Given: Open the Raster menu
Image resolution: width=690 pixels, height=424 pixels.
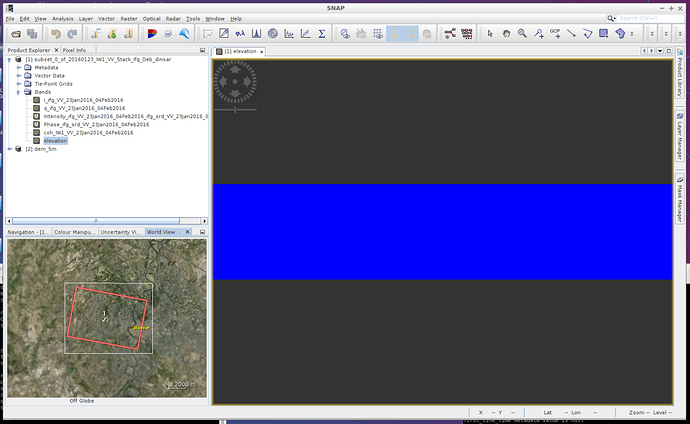Looking at the screenshot, I should pos(129,19).
